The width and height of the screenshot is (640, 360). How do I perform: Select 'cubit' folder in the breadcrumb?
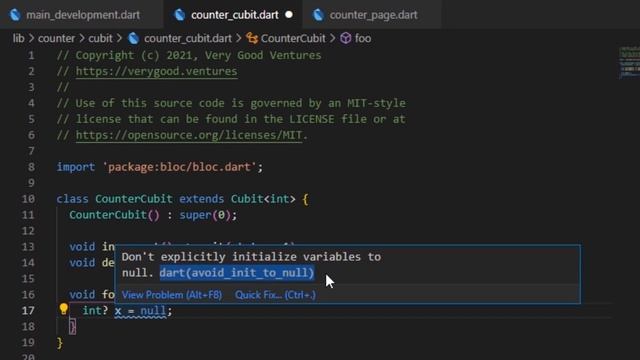[x=100, y=38]
